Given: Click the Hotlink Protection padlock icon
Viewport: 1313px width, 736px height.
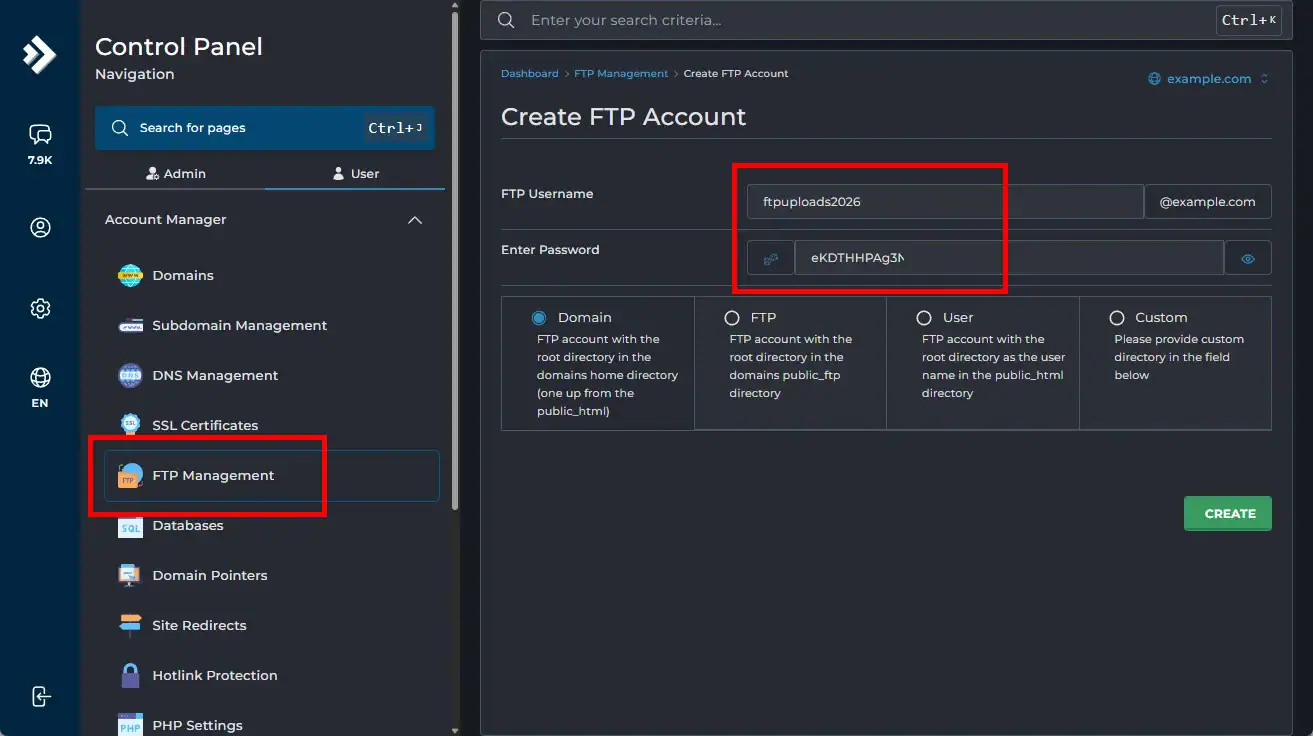Looking at the screenshot, I should tap(130, 675).
